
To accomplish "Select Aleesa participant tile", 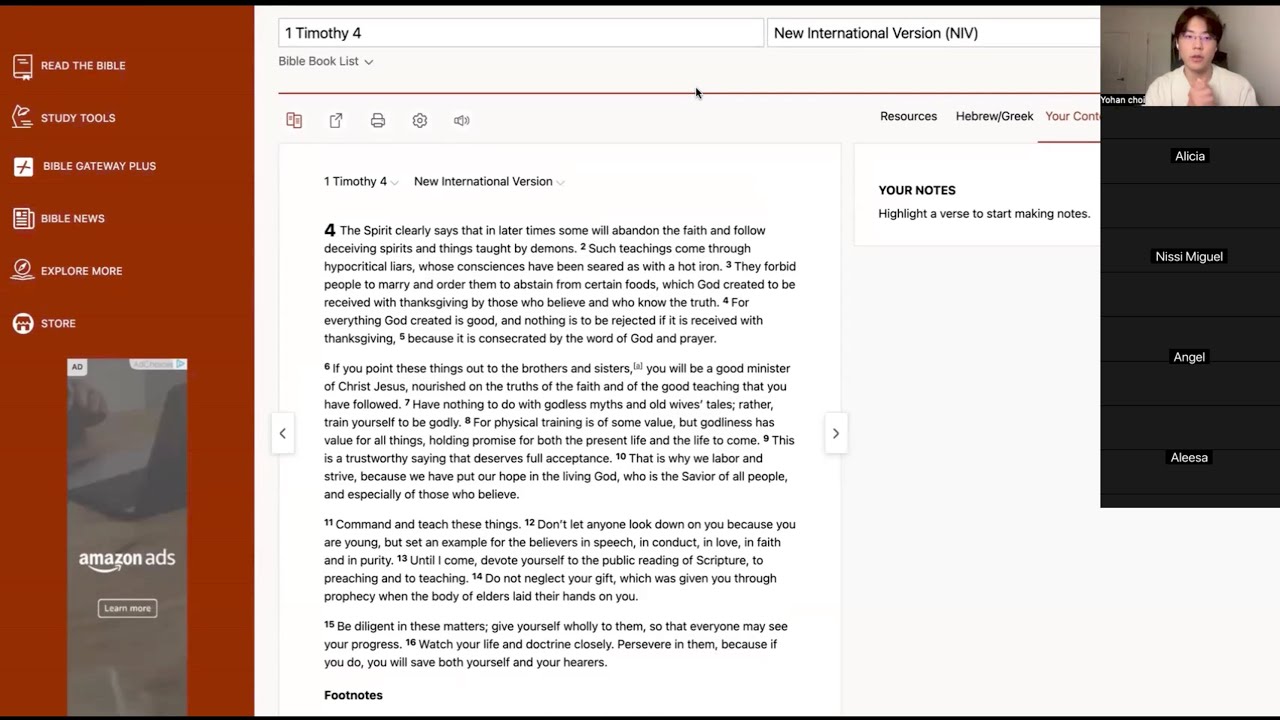I will pos(1190,457).
